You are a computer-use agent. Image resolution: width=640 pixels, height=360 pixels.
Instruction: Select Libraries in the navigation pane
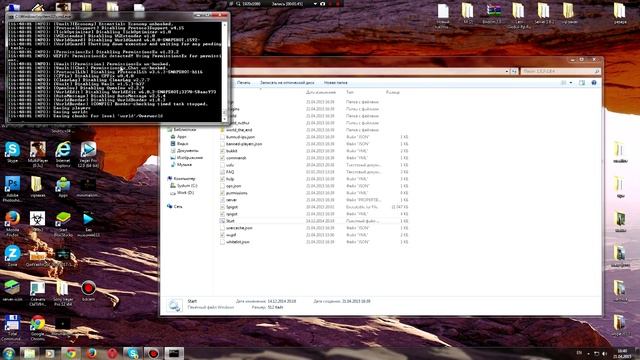181,130
